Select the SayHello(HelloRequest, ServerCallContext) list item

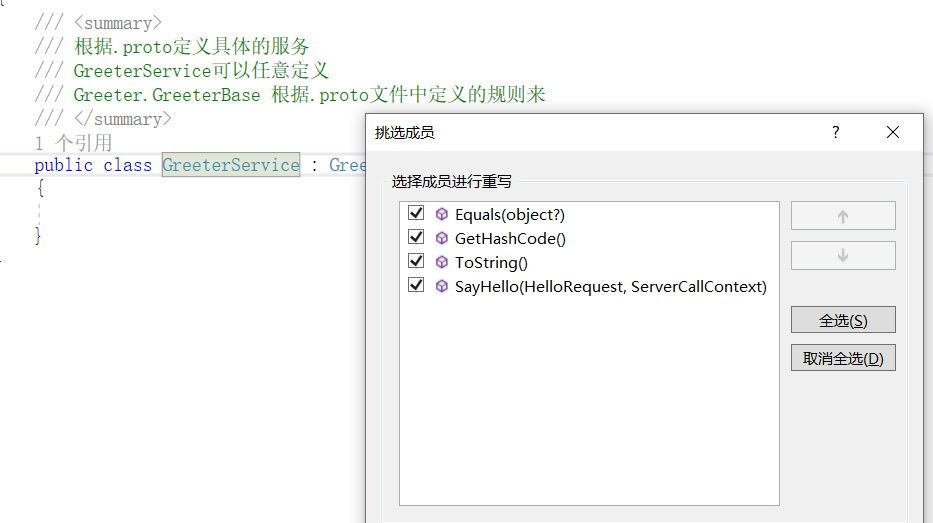(x=610, y=287)
